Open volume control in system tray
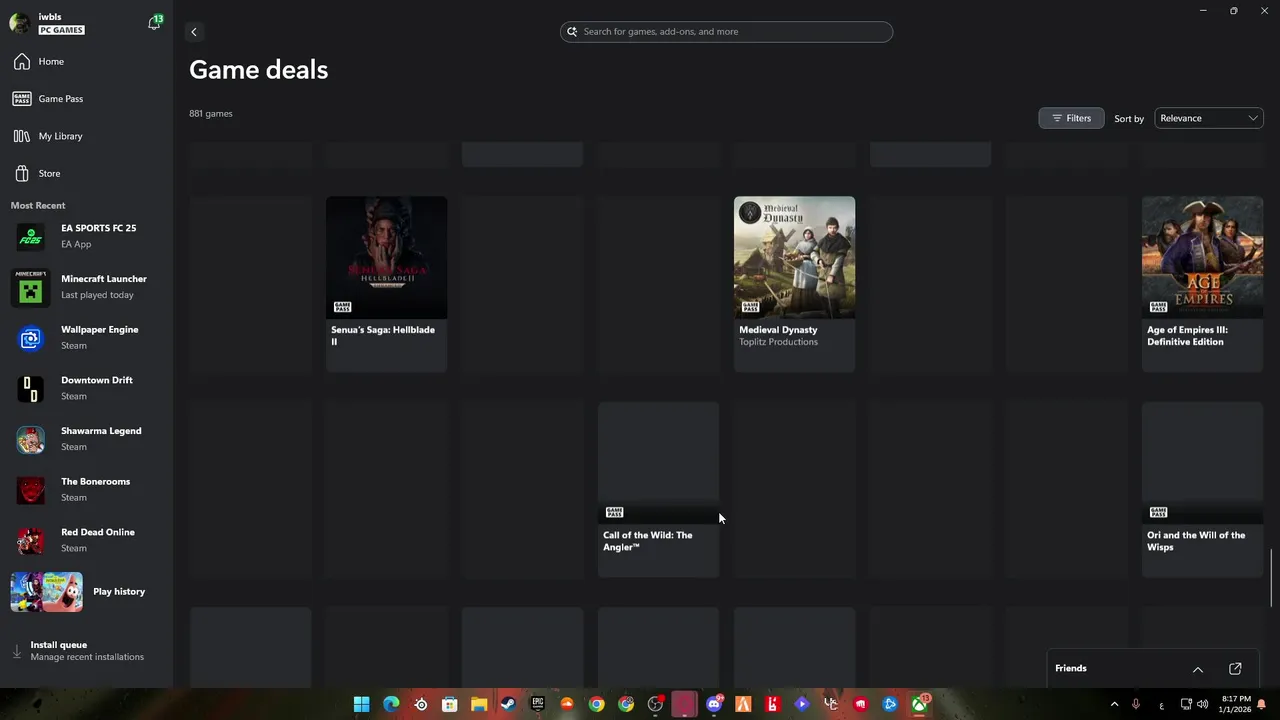This screenshot has width=1280, height=720. 1202,705
